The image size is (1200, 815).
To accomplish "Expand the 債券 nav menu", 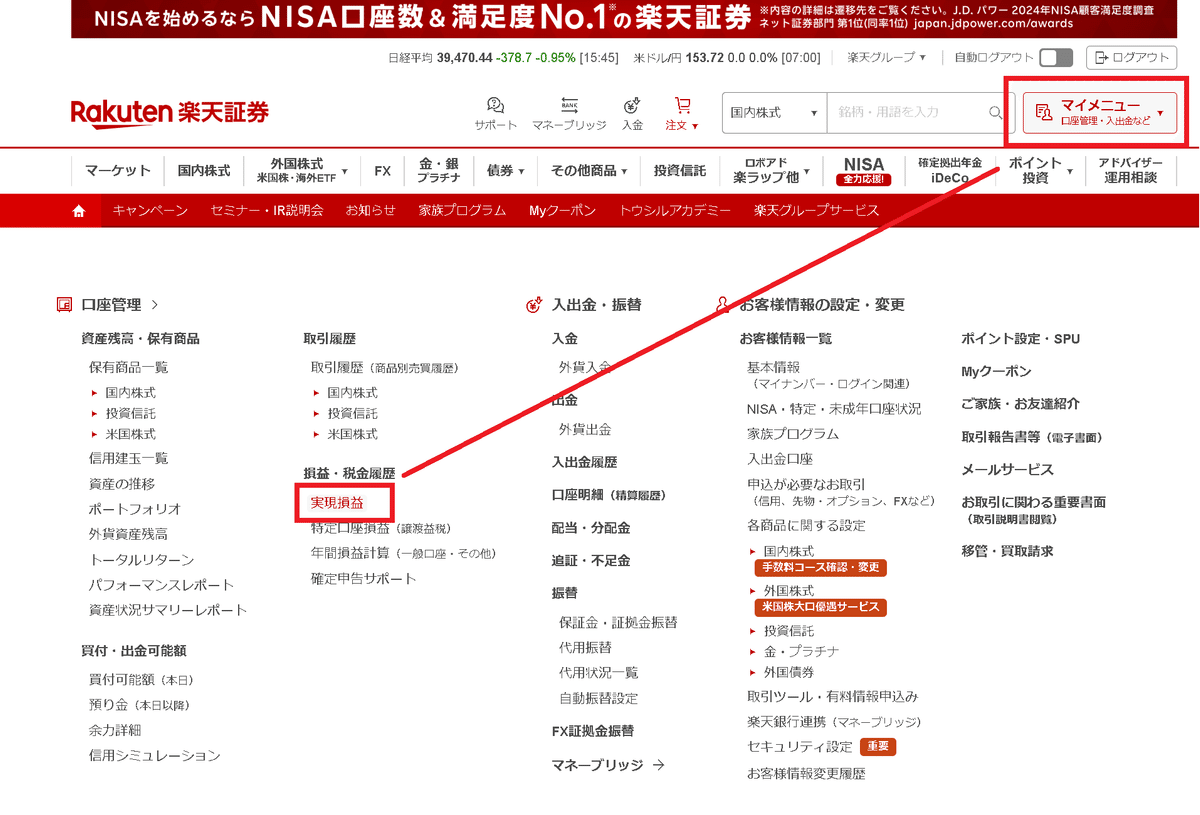I will [x=505, y=171].
